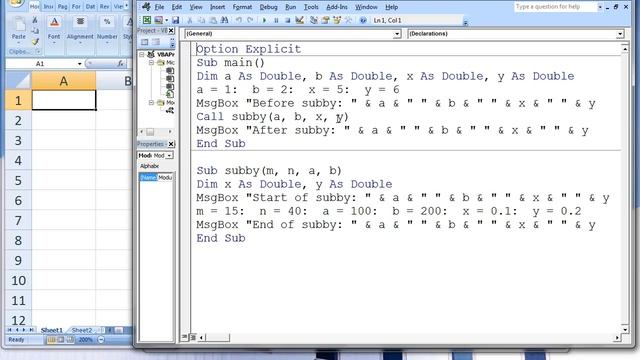The height and width of the screenshot is (360, 640).
Task: Click Excel Copy icon in Clipboard group
Action: tap(35, 31)
